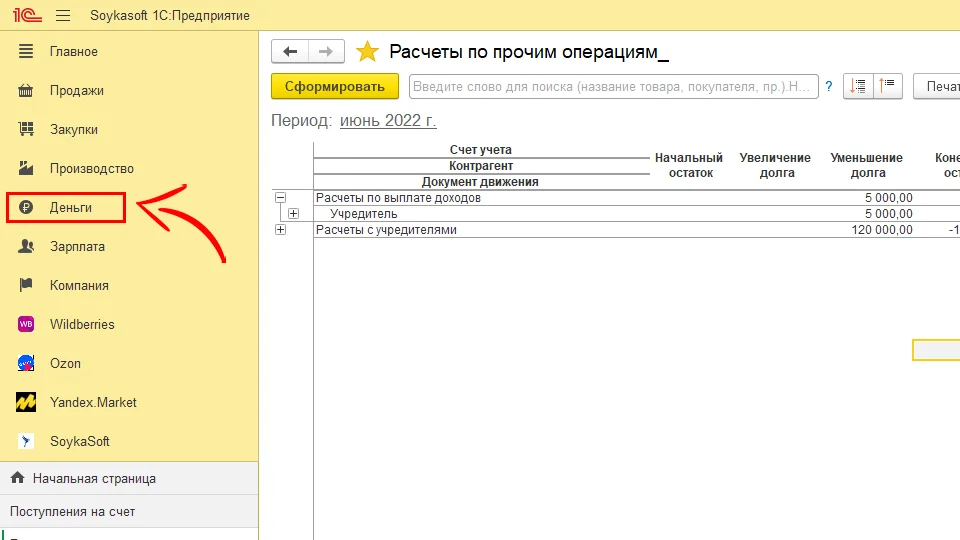Add report to favorites with star icon
Image resolution: width=960 pixels, height=540 pixels.
click(368, 52)
